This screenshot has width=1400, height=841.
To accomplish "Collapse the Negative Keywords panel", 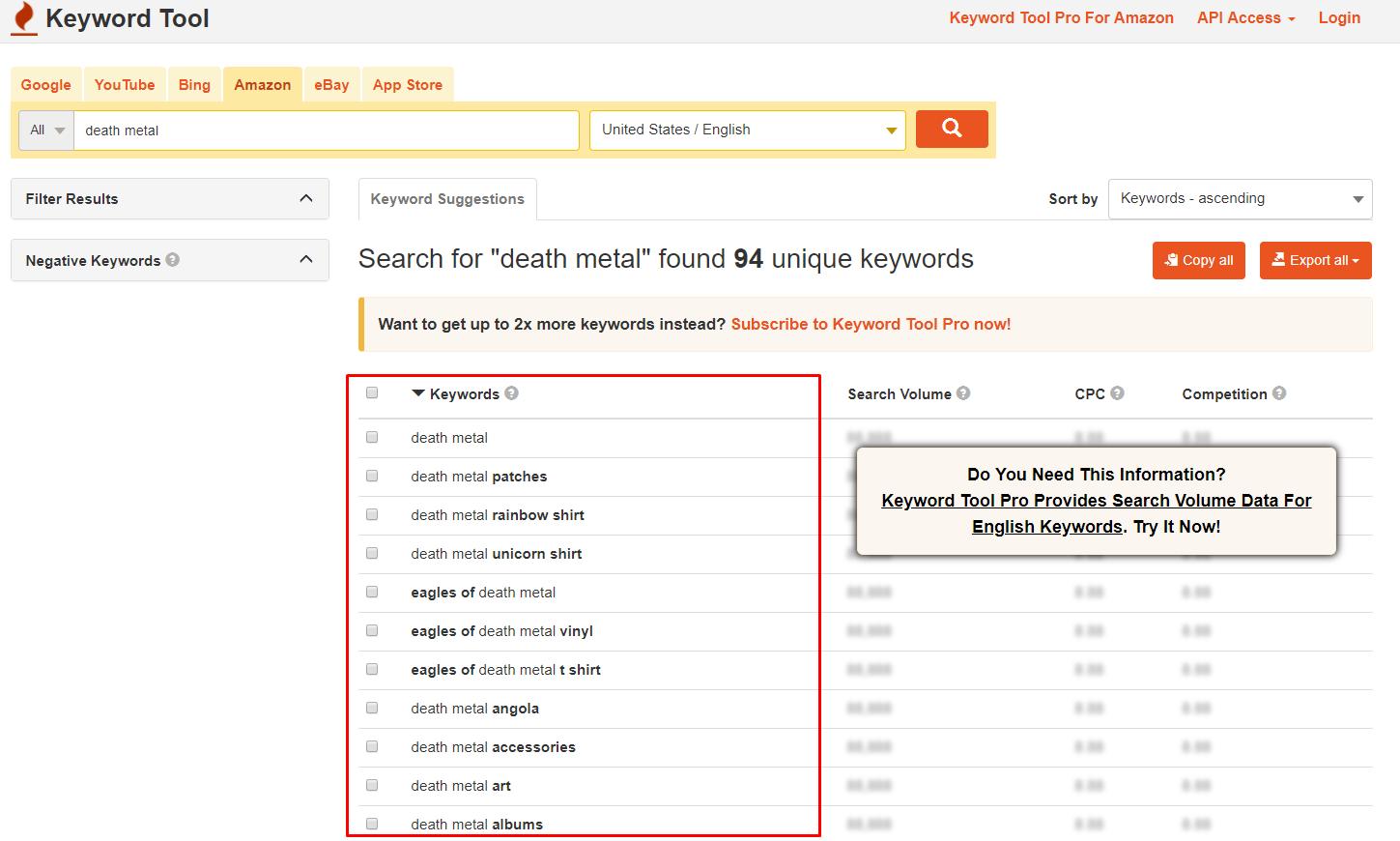I will click(170, 260).
